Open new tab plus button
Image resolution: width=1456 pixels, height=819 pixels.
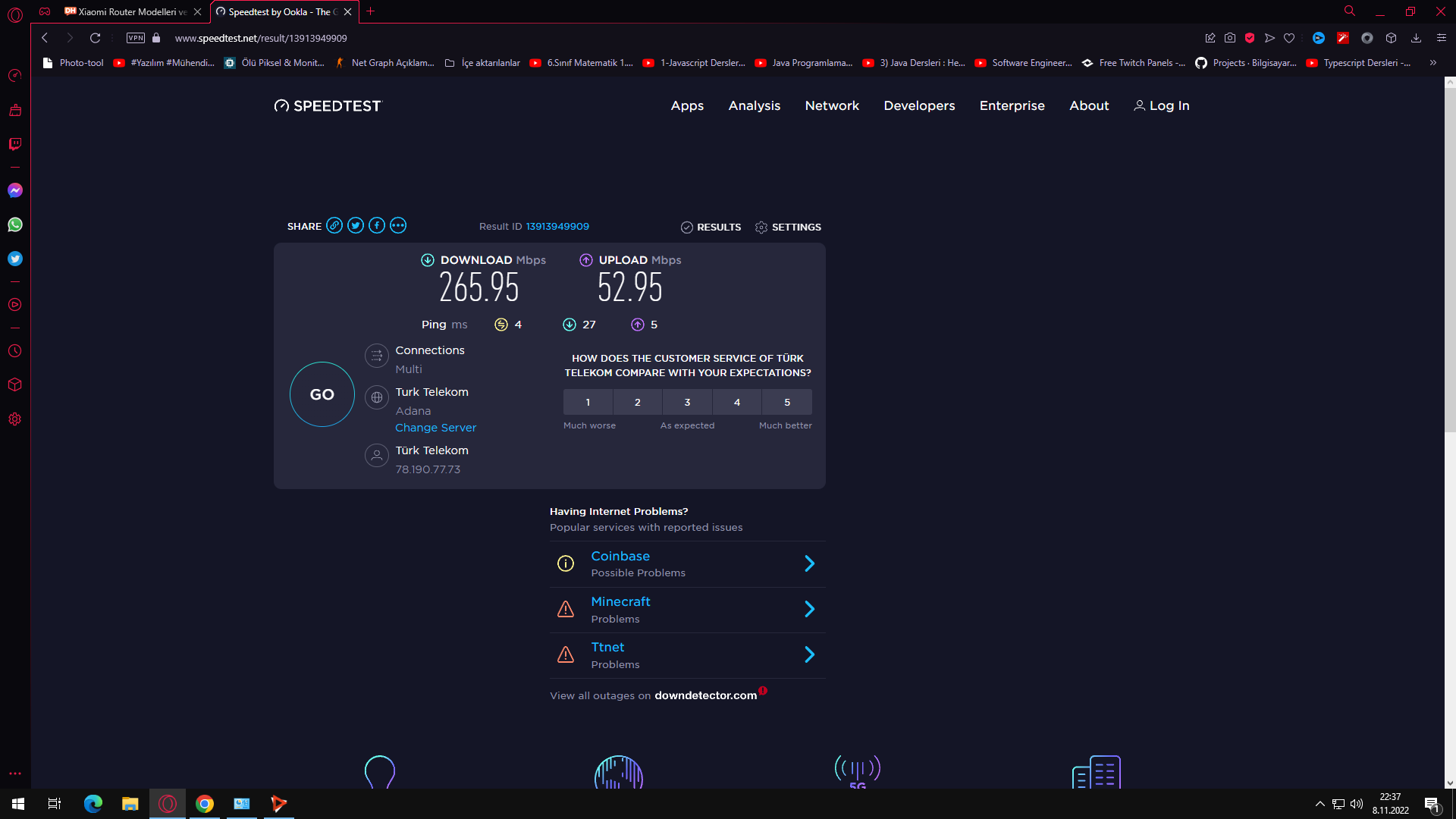[x=371, y=11]
